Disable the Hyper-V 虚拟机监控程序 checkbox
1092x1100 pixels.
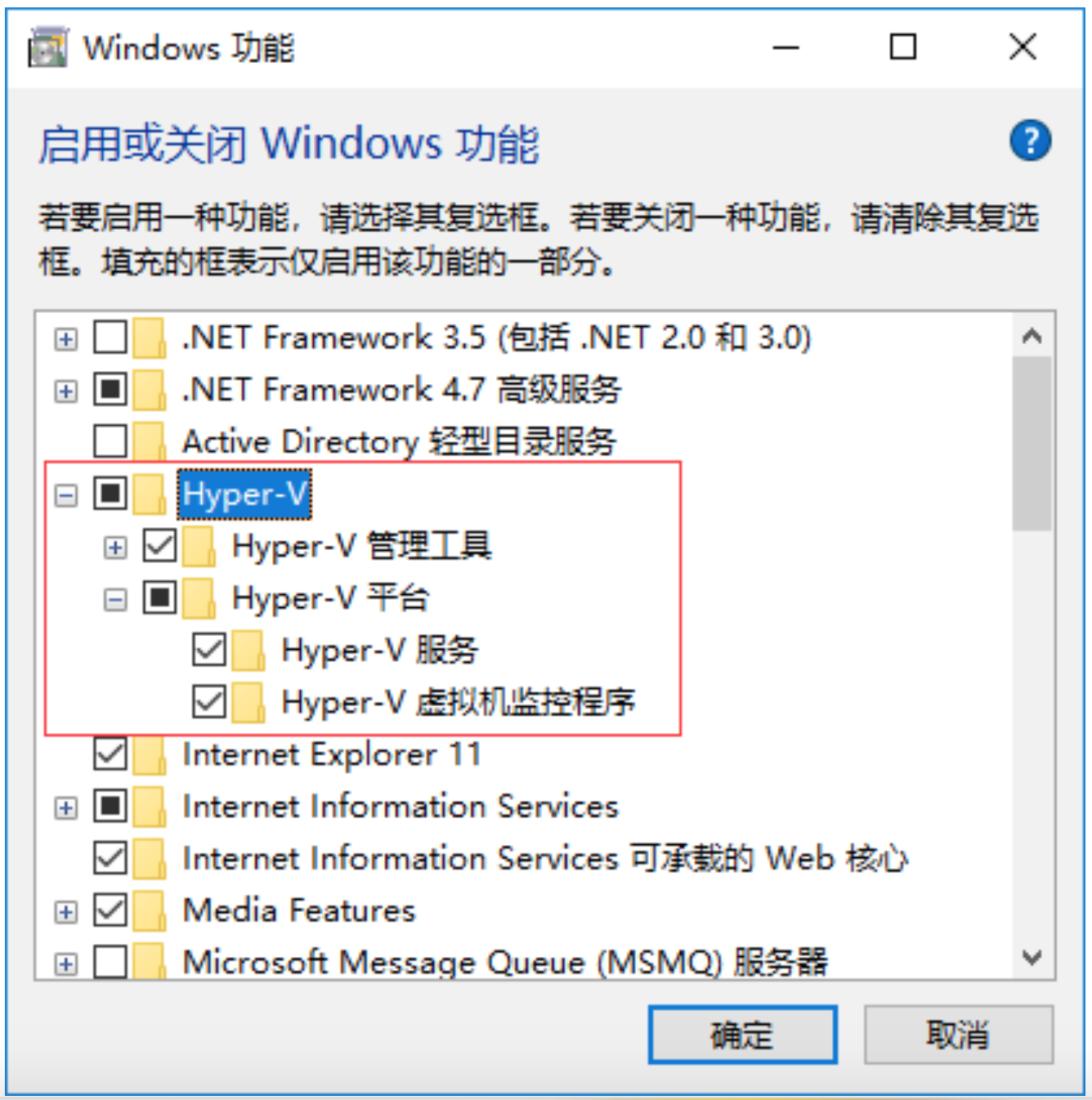pyautogui.click(x=210, y=702)
